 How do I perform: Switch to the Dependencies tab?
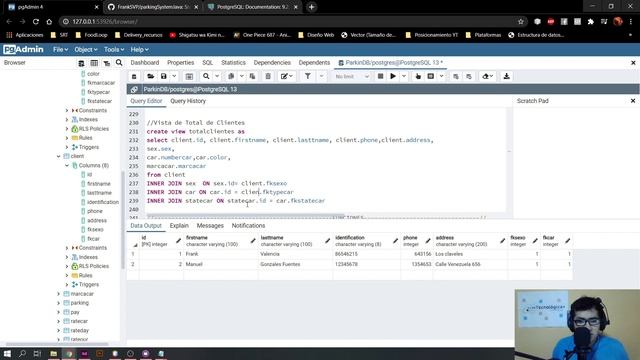click(272, 62)
